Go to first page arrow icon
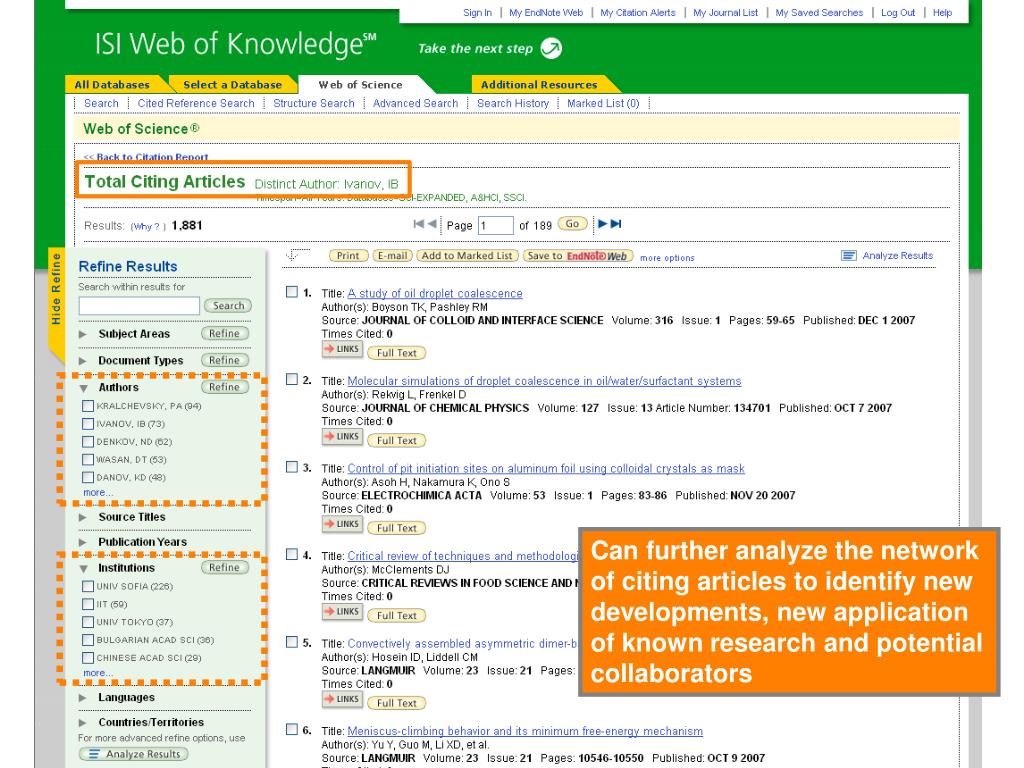Screen dimensions: 1024x768 click(419, 224)
